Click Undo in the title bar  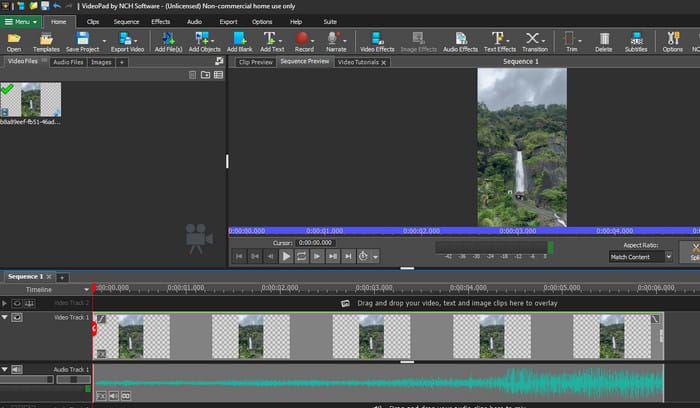click(x=57, y=6)
